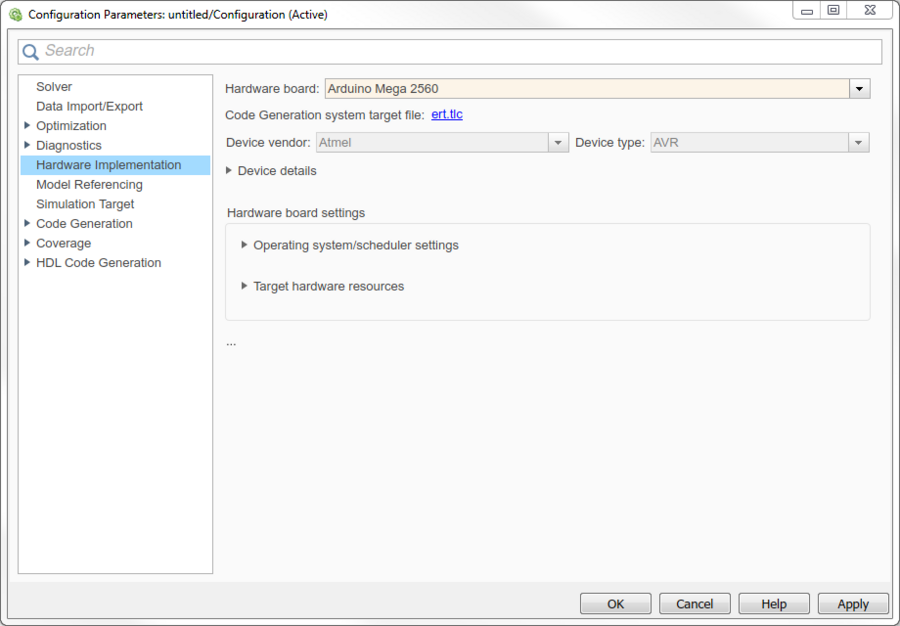Expand Target hardware resources section
This screenshot has height=626, width=900.
point(245,286)
